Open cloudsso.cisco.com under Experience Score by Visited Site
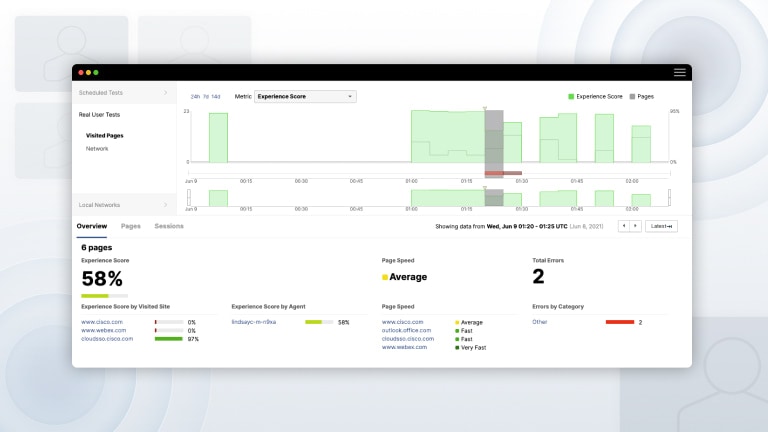The image size is (768, 432). pos(107,338)
